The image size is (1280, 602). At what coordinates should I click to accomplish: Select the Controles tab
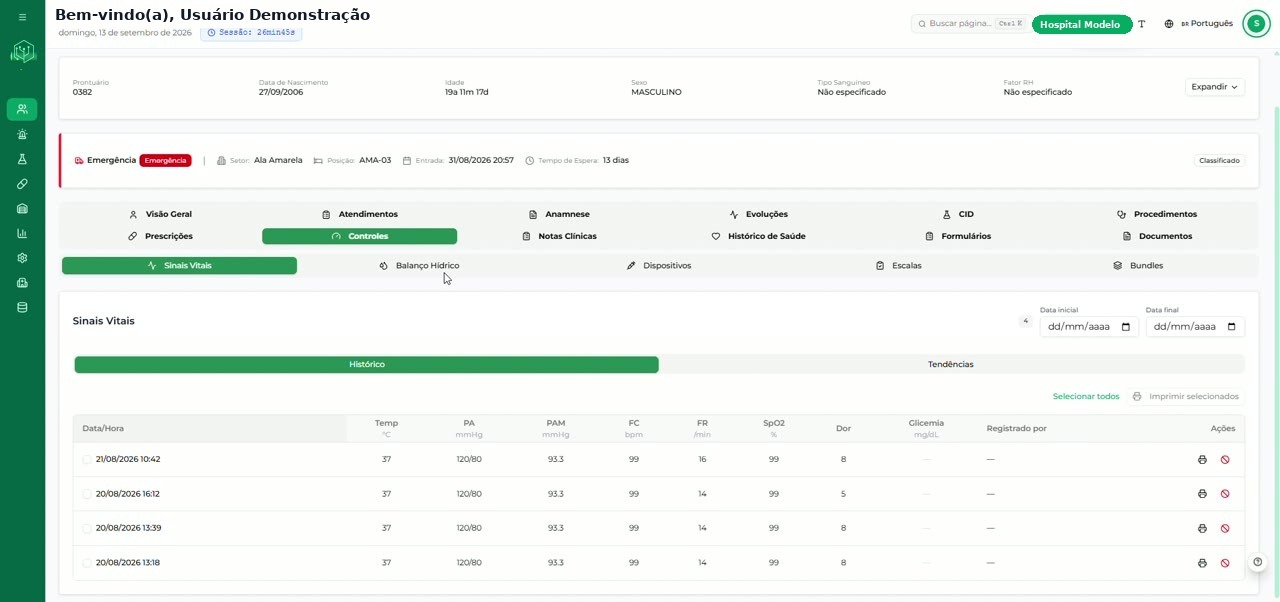click(359, 236)
